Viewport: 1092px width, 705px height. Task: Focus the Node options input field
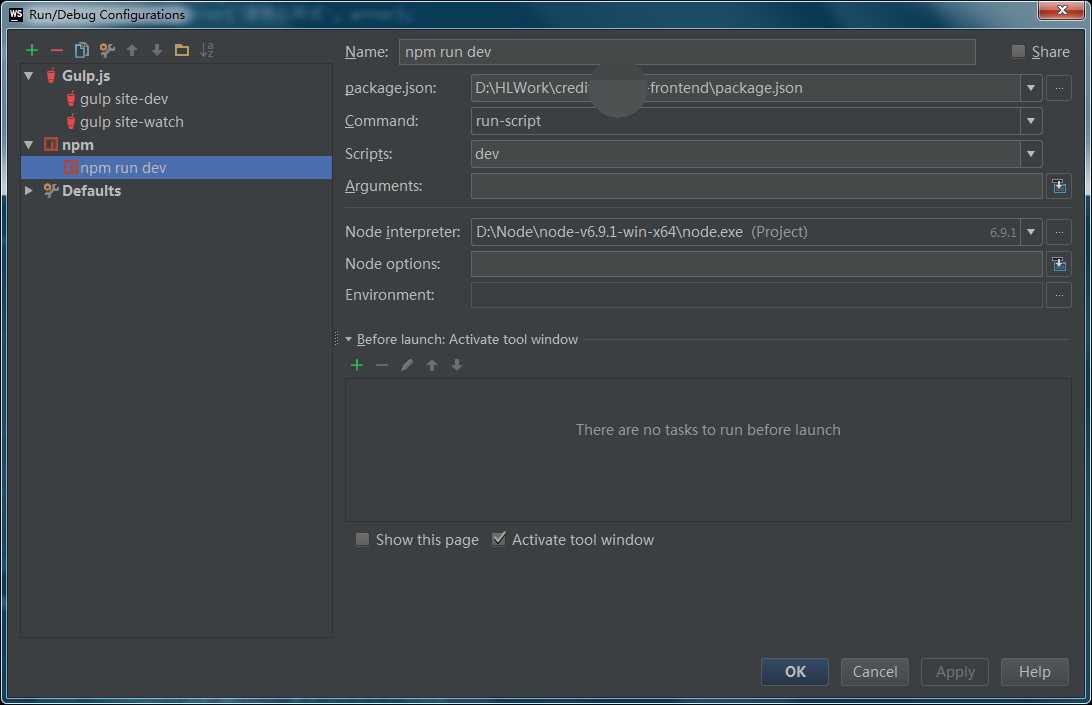point(756,264)
